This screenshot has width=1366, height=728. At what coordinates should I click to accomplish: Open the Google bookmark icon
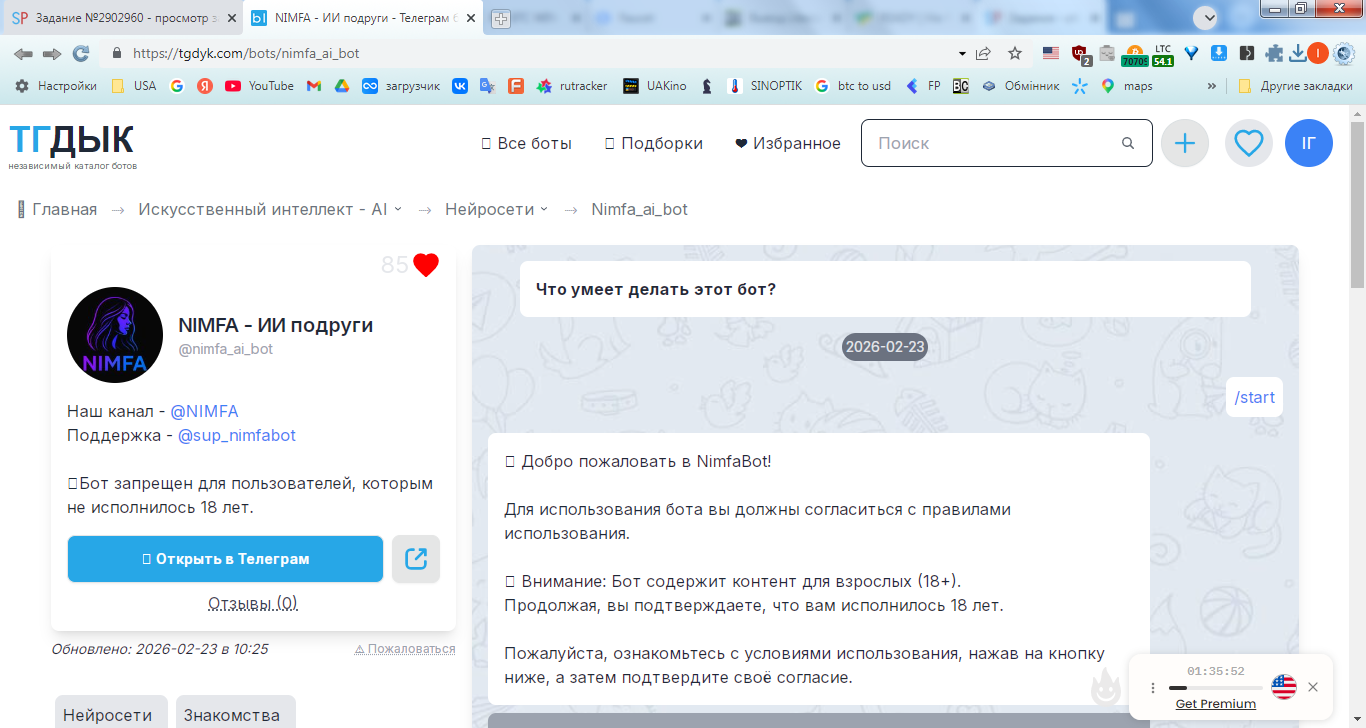pos(177,86)
